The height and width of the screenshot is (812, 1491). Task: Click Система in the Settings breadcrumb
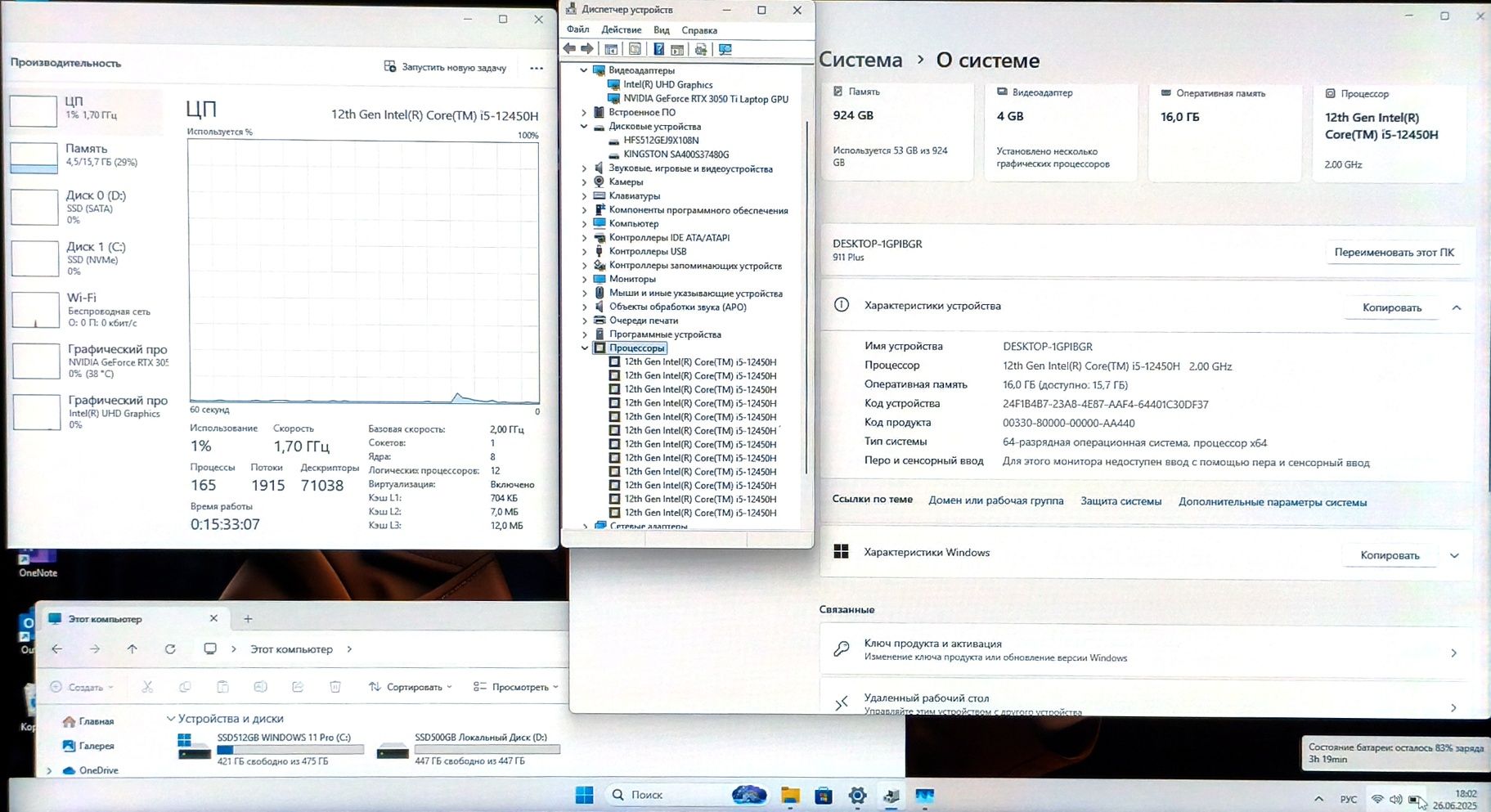point(860,61)
